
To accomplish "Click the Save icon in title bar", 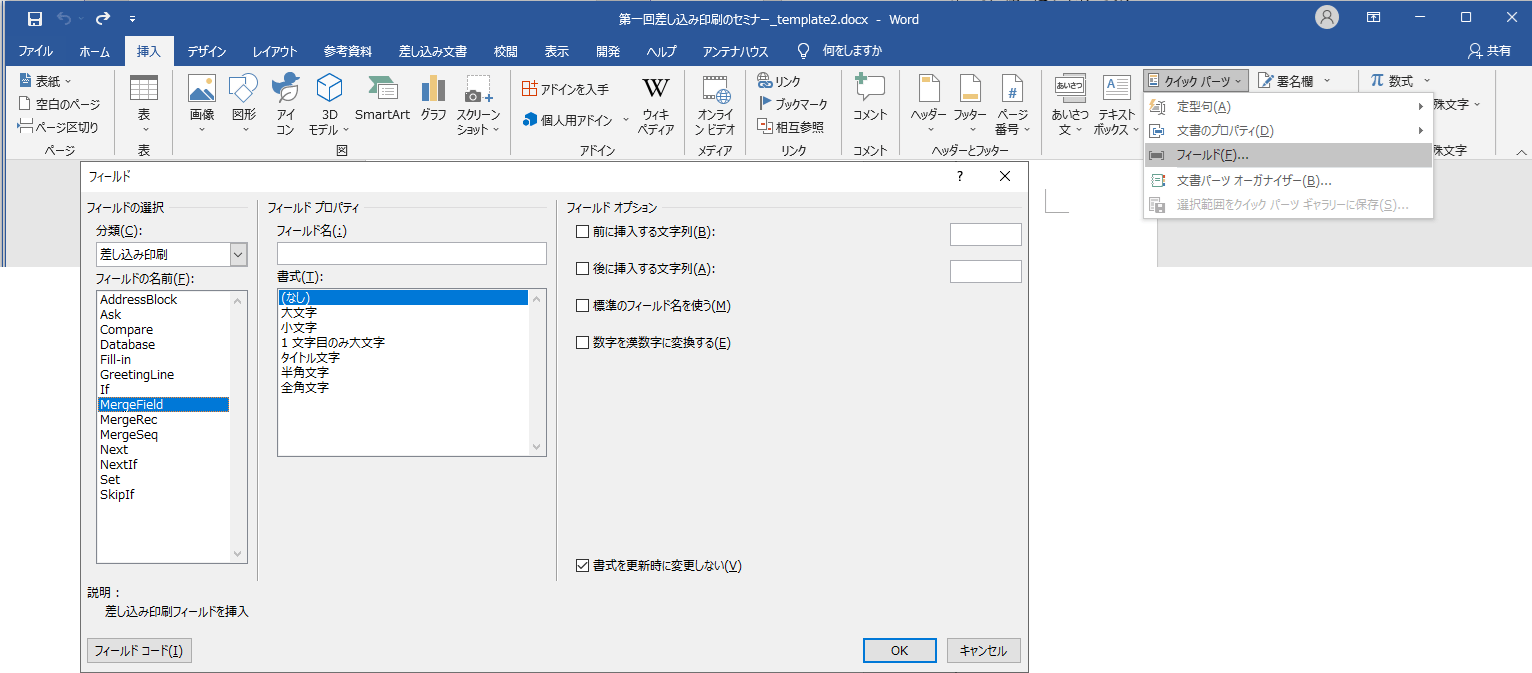I will click(x=35, y=19).
